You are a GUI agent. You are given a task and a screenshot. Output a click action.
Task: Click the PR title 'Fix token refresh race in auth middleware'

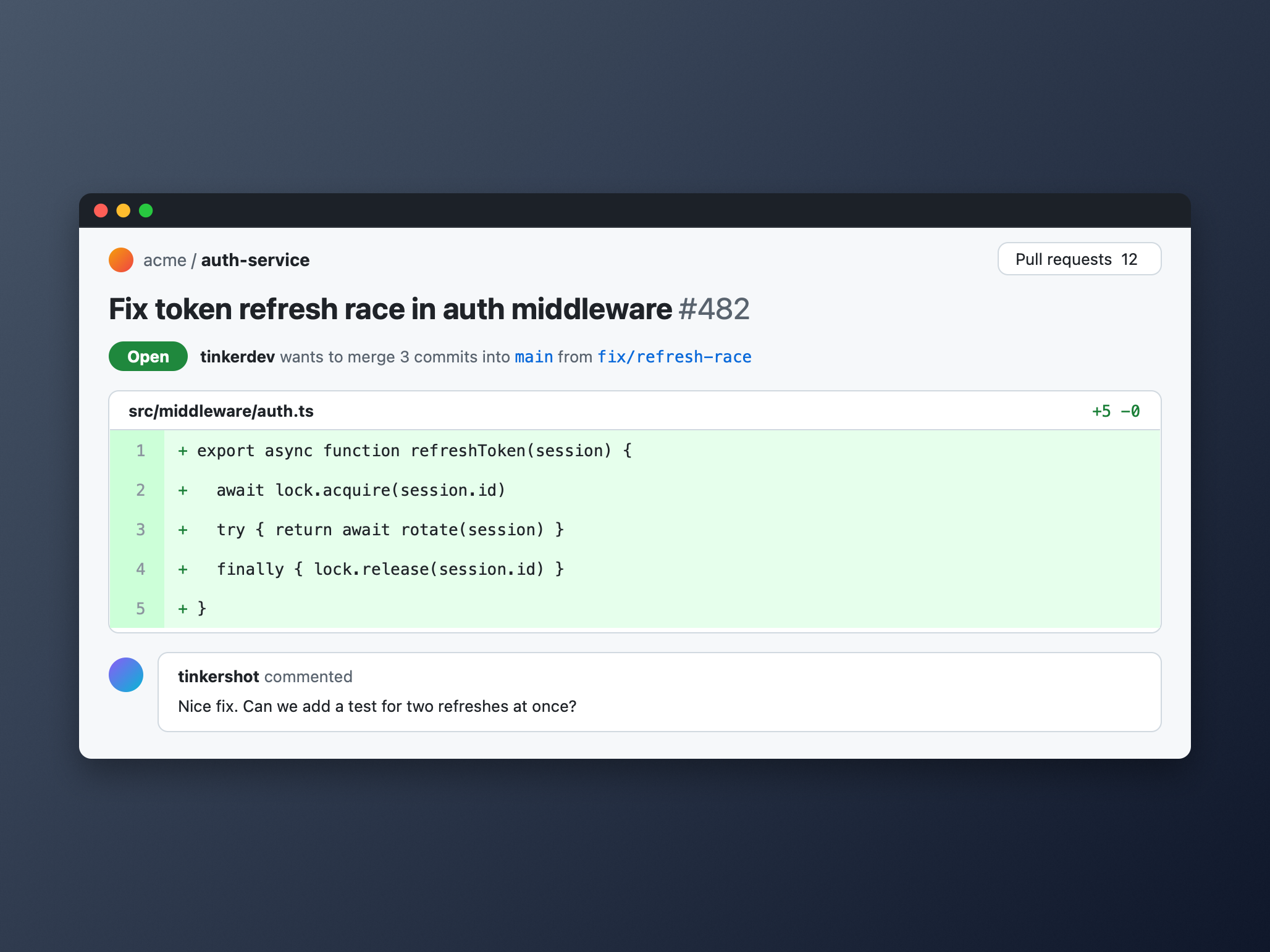tap(390, 309)
